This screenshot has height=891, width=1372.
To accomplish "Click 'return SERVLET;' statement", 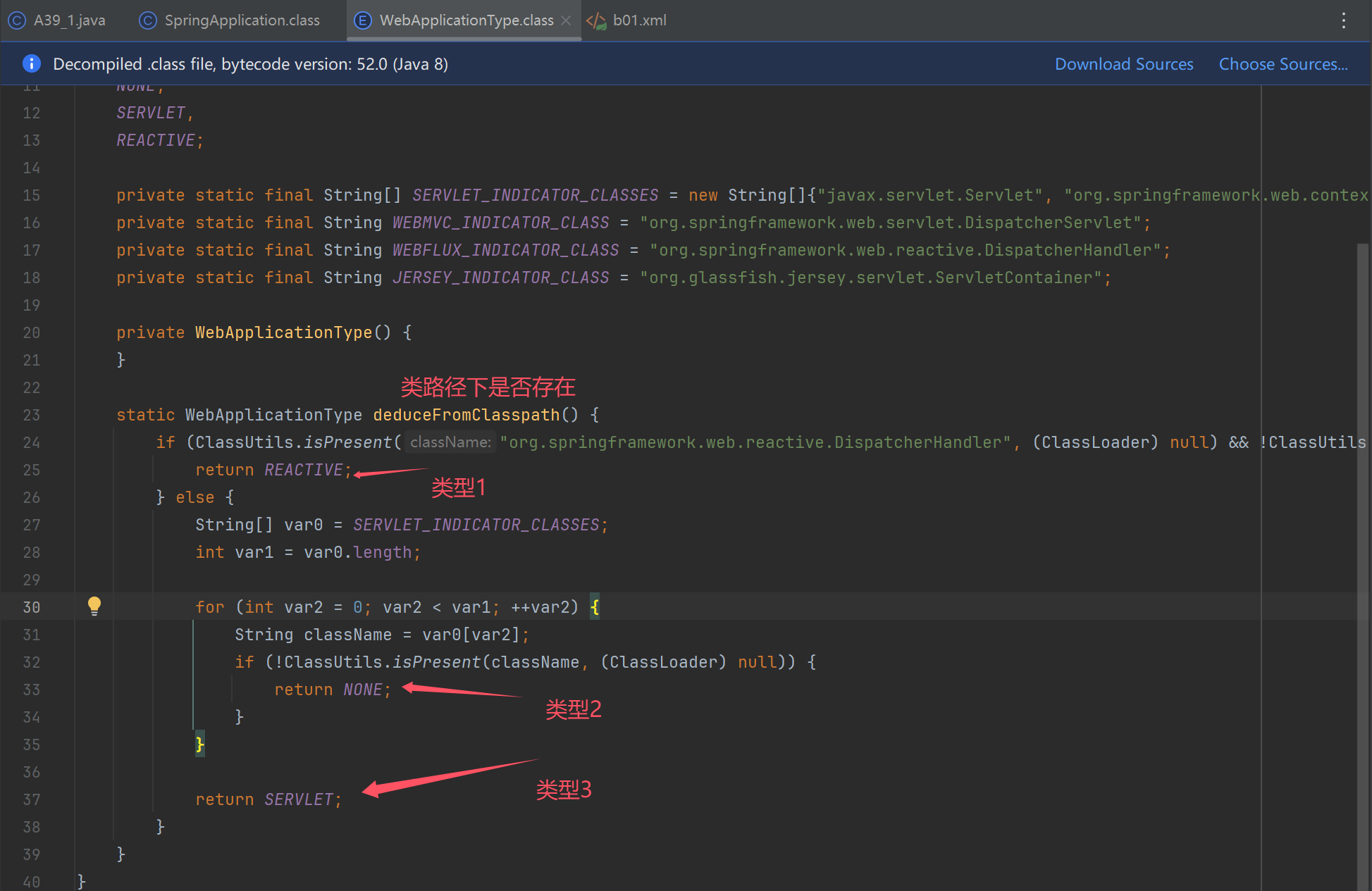I will (x=268, y=799).
